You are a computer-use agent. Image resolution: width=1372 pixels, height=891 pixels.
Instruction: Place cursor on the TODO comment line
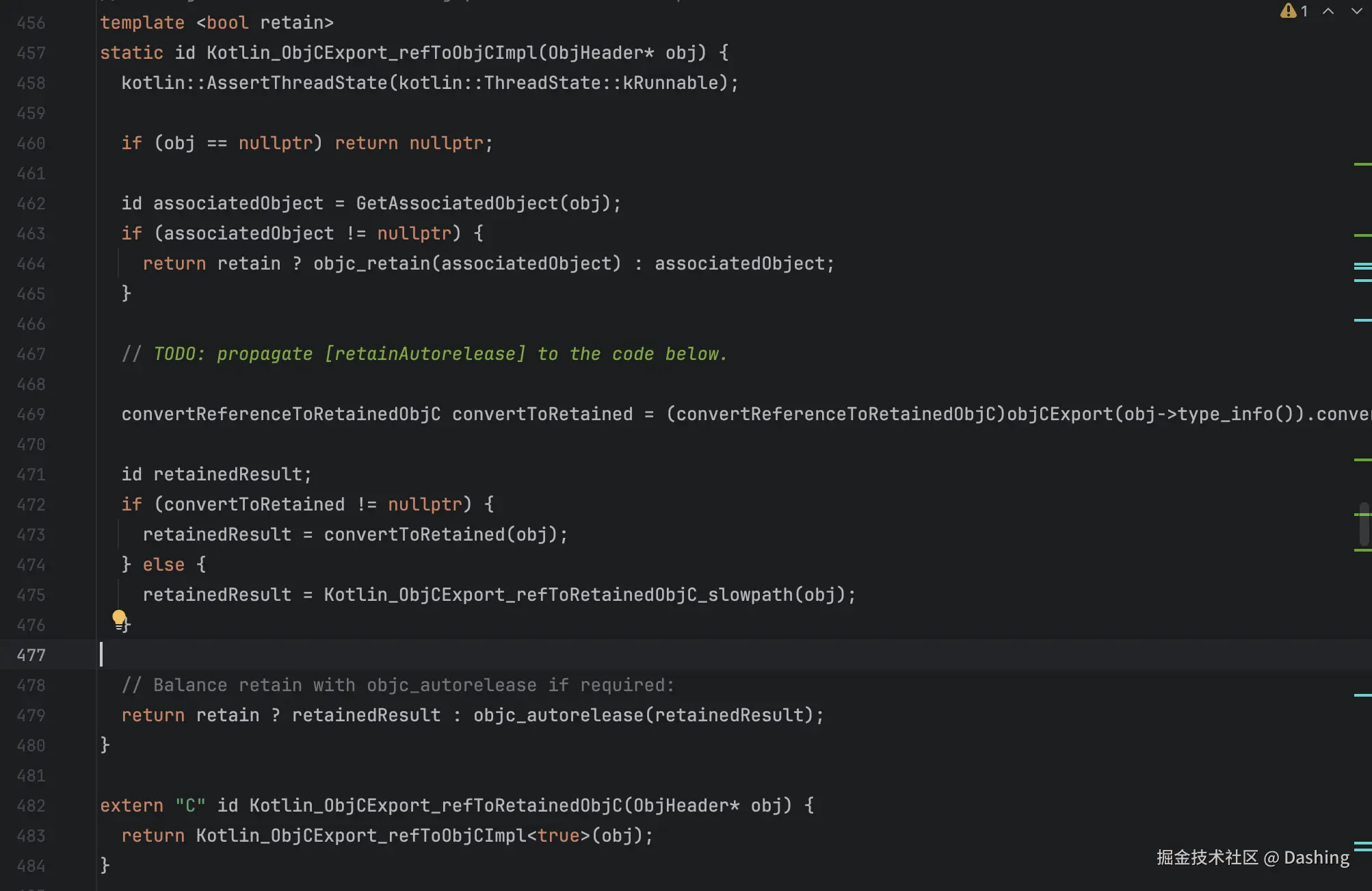click(x=424, y=354)
